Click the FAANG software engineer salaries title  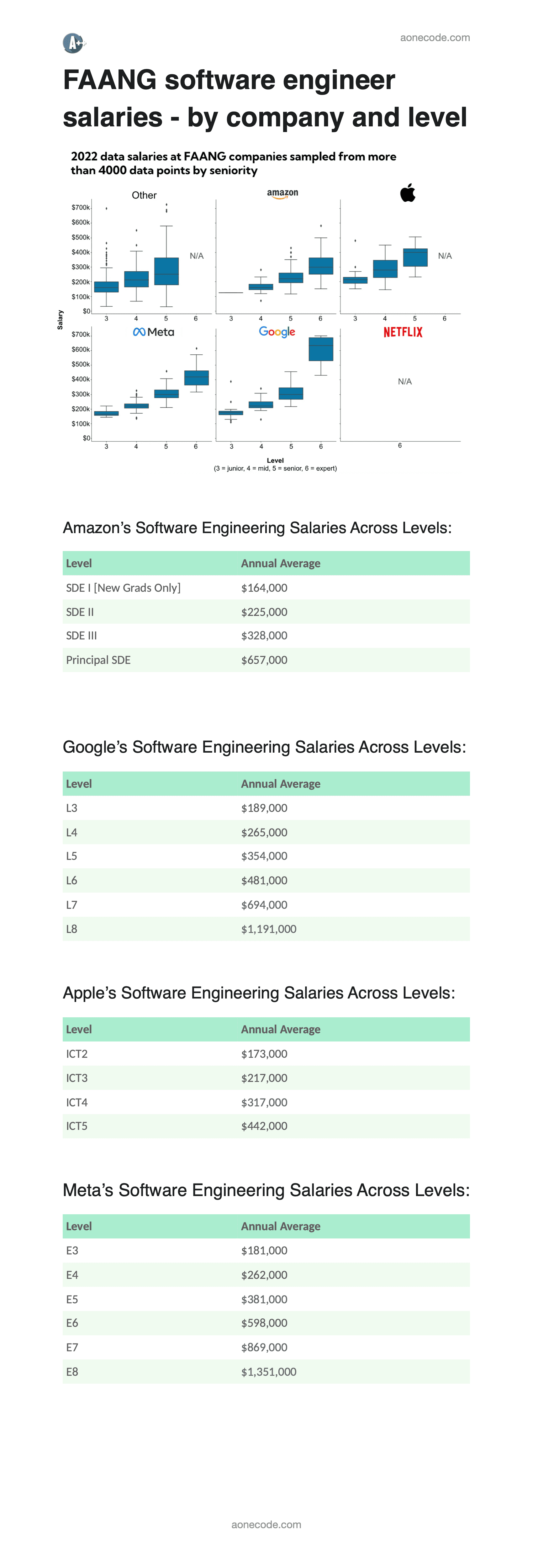pos(265,98)
